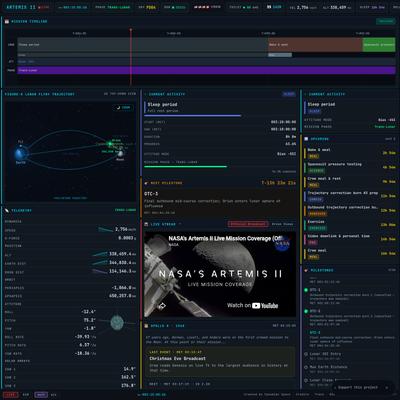
Task: Open Watch on YouTube link
Action: (x=252, y=305)
